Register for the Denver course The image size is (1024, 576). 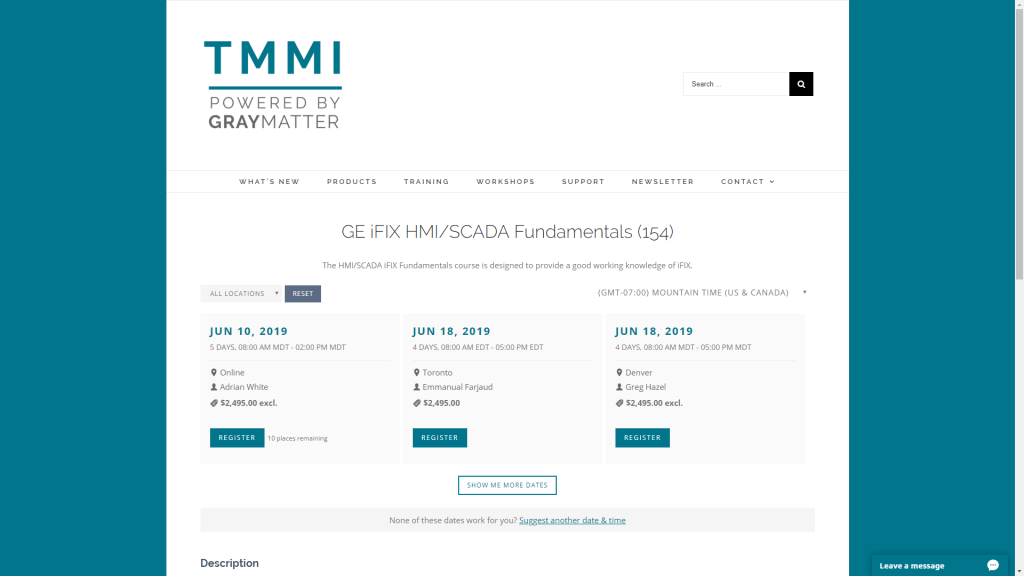coord(642,438)
